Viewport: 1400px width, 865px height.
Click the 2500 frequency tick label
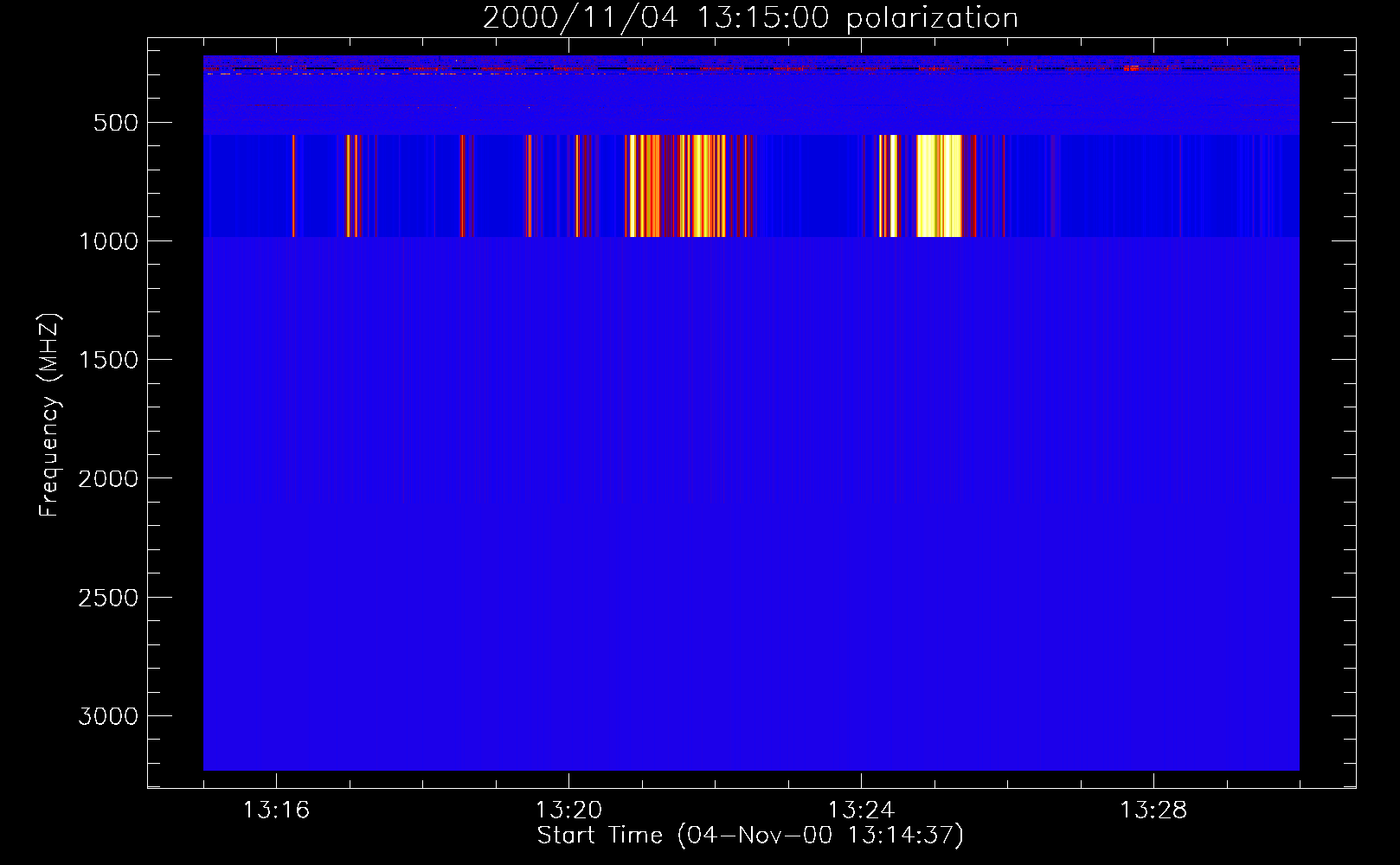pyautogui.click(x=108, y=598)
